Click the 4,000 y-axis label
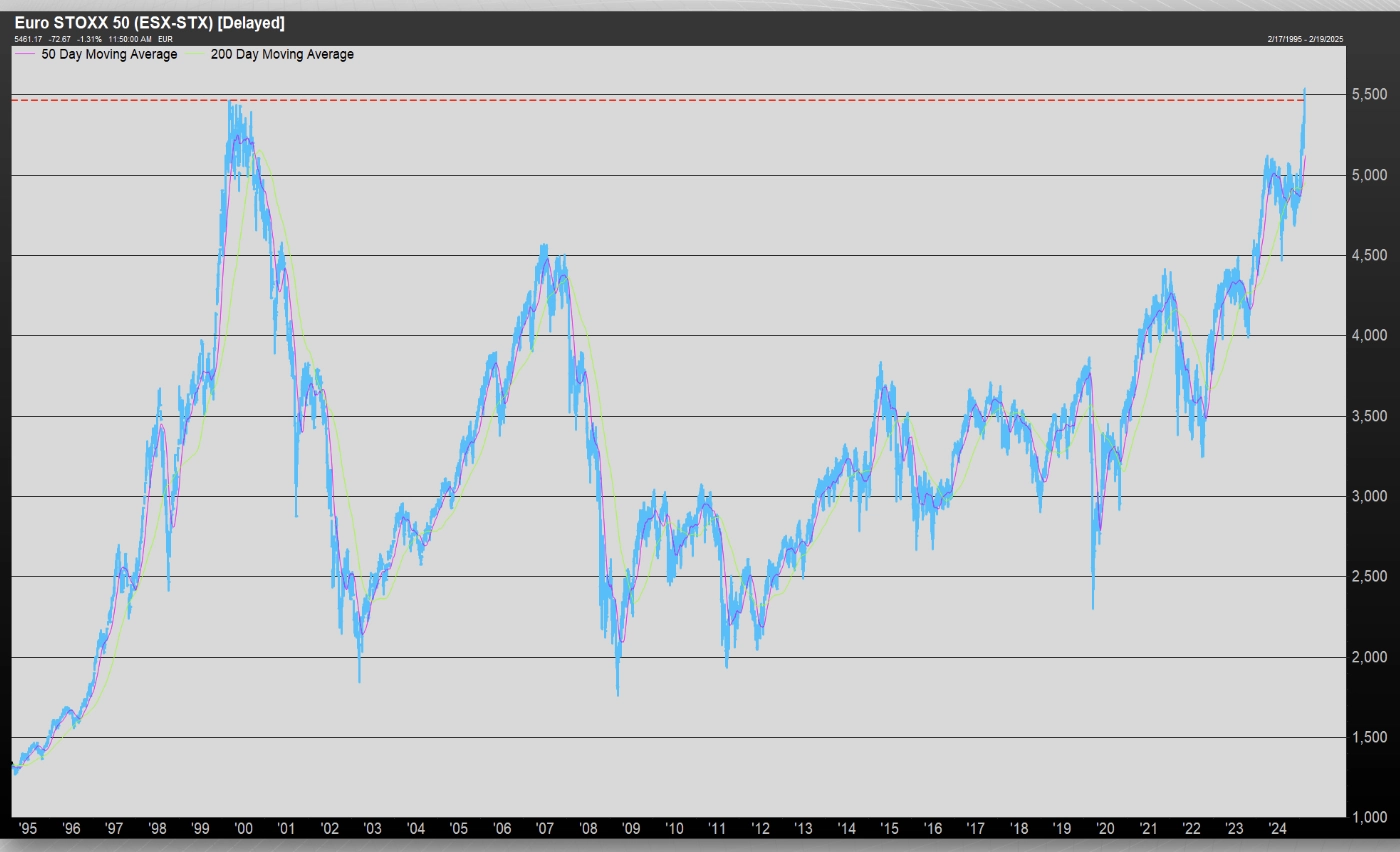The image size is (1400, 852). tap(1368, 335)
